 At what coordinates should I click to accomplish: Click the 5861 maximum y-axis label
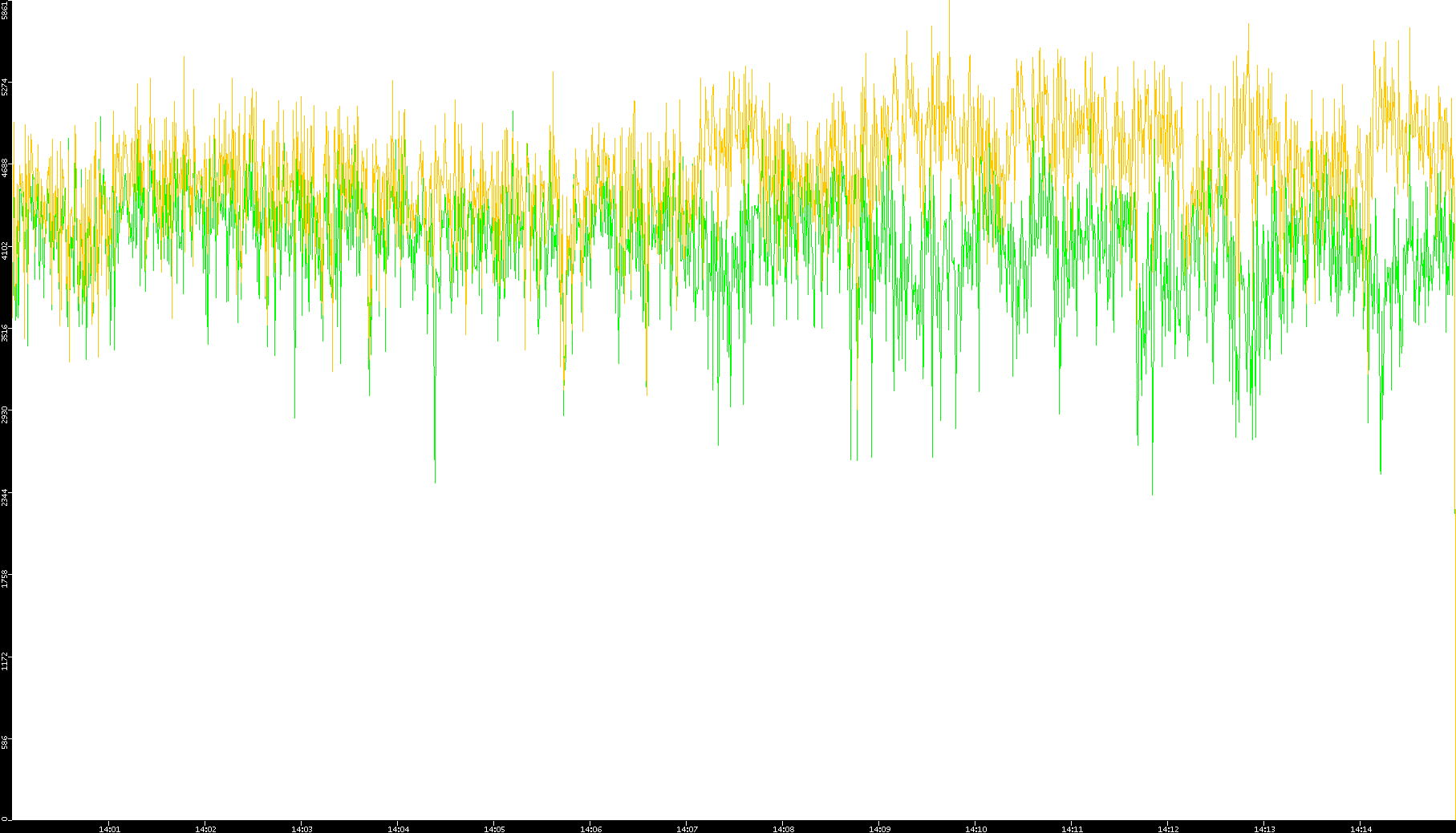coord(5,10)
